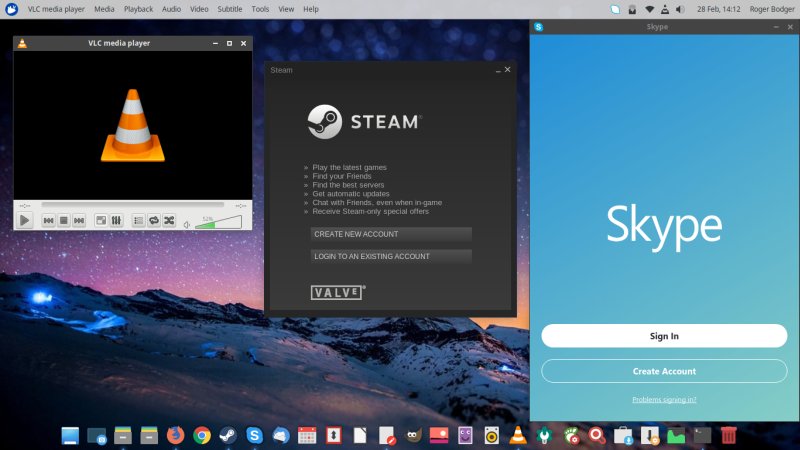Image resolution: width=800 pixels, height=450 pixels.
Task: Stop playback in VLC
Action: pyautogui.click(x=64, y=220)
